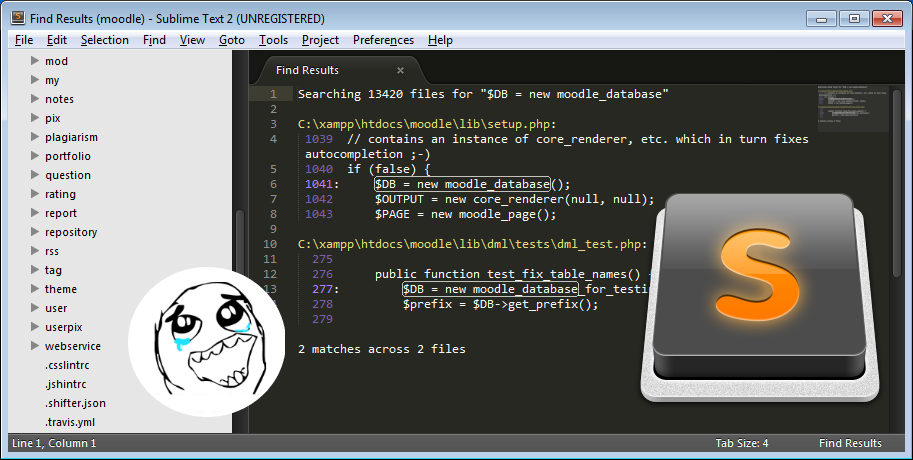The height and width of the screenshot is (460, 913).
Task: Click gutter line number 10
Action: [x=270, y=244]
